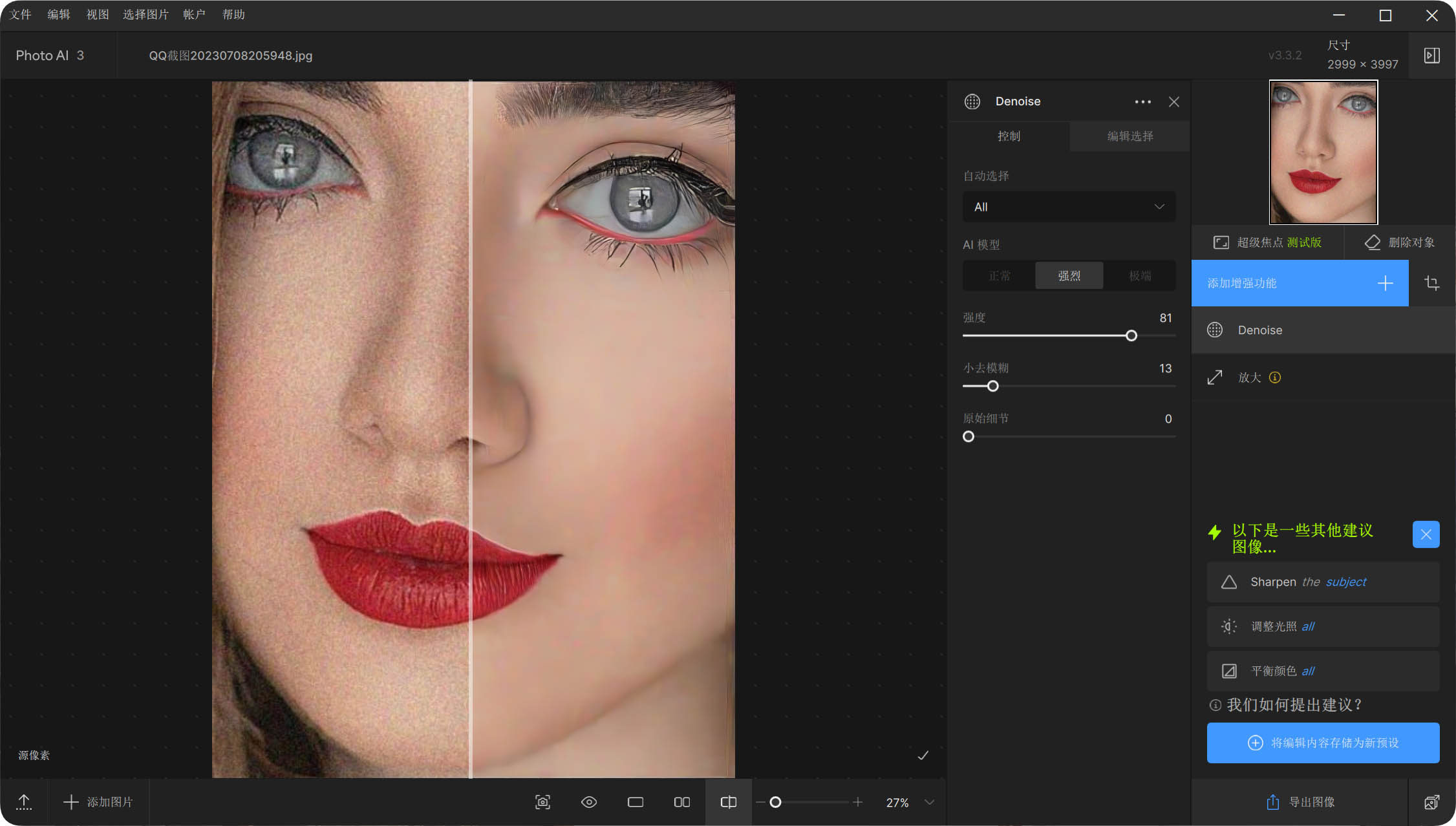Click the face preview thumbnail
The width and height of the screenshot is (1456, 826).
[x=1323, y=153]
